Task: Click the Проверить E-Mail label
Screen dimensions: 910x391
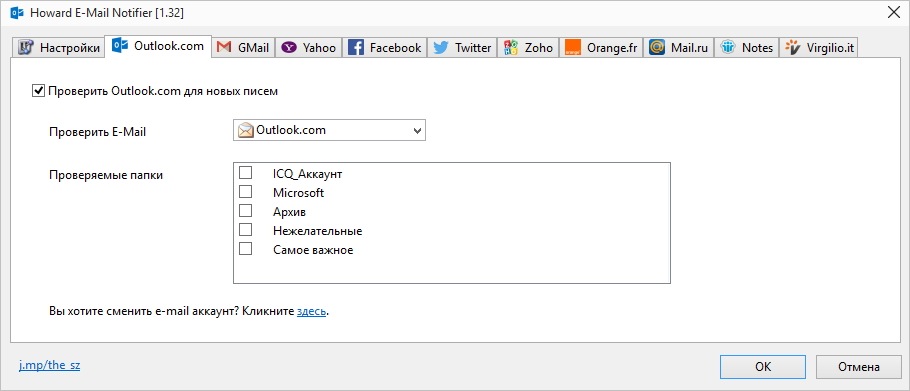Action: 98,132
